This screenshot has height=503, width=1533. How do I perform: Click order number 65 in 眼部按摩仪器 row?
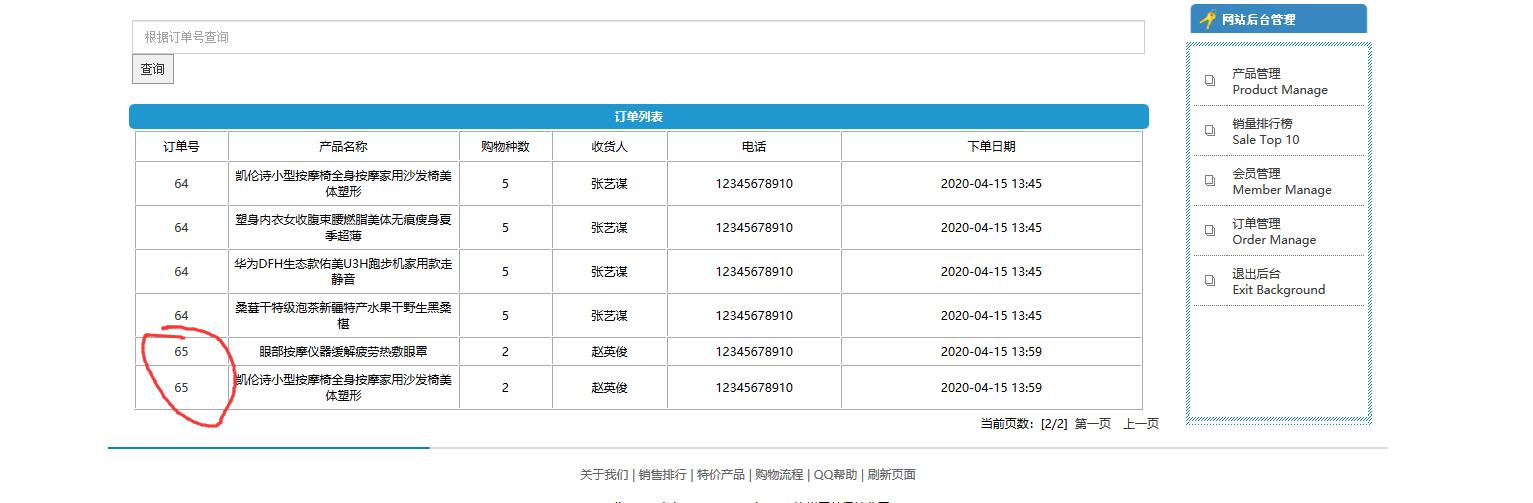pyautogui.click(x=181, y=352)
